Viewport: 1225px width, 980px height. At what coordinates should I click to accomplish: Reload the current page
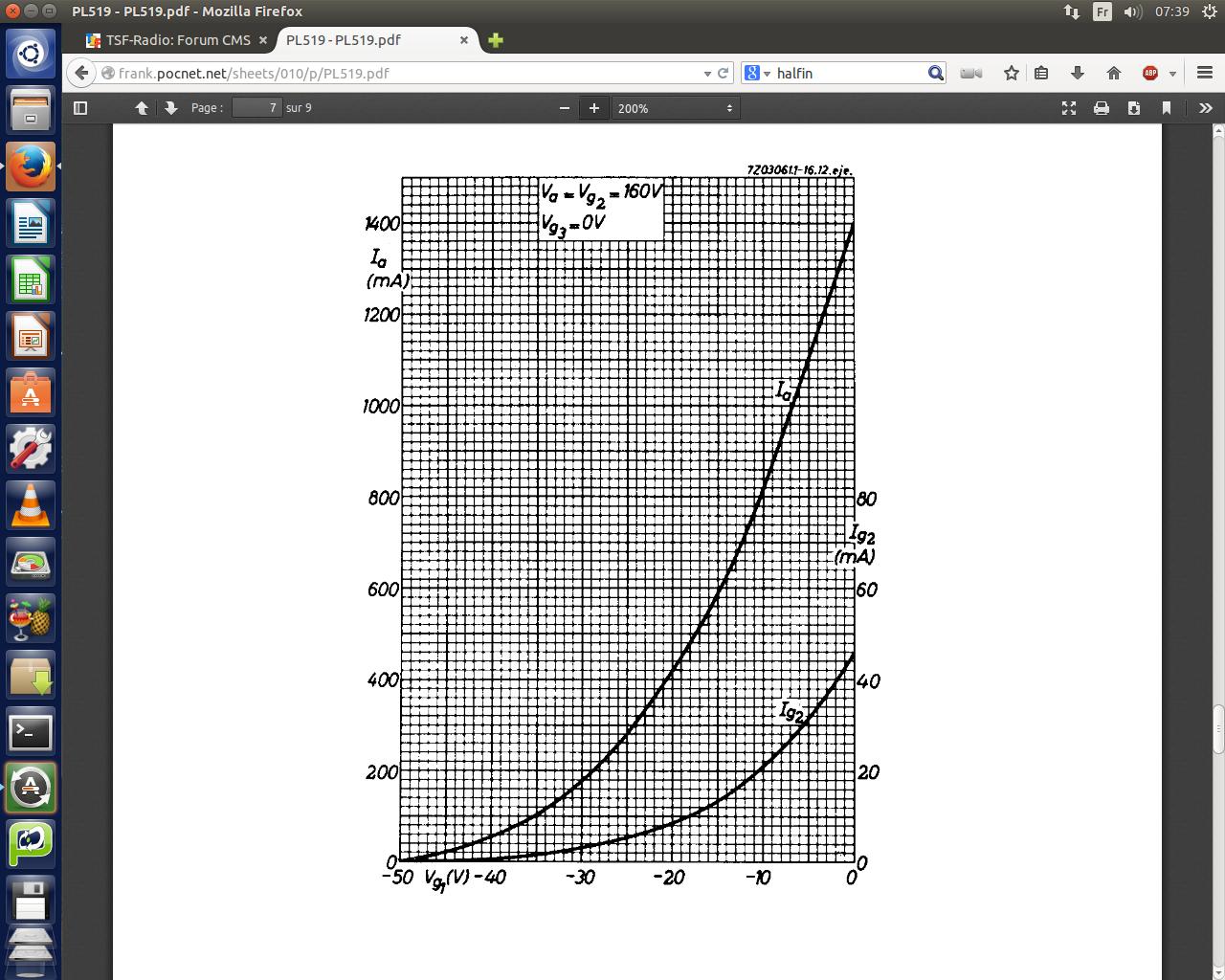tap(724, 73)
